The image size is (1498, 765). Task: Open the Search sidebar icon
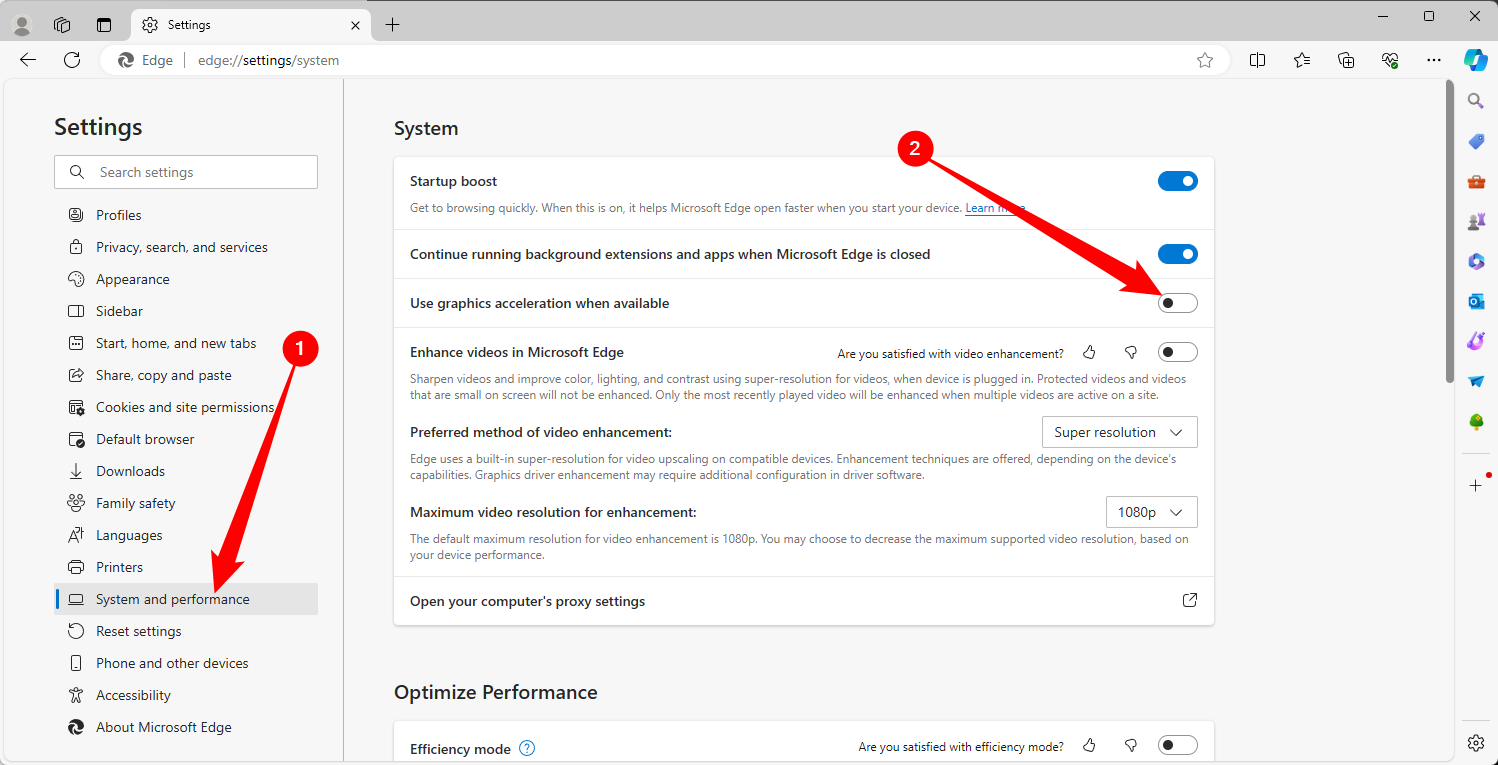point(1476,100)
